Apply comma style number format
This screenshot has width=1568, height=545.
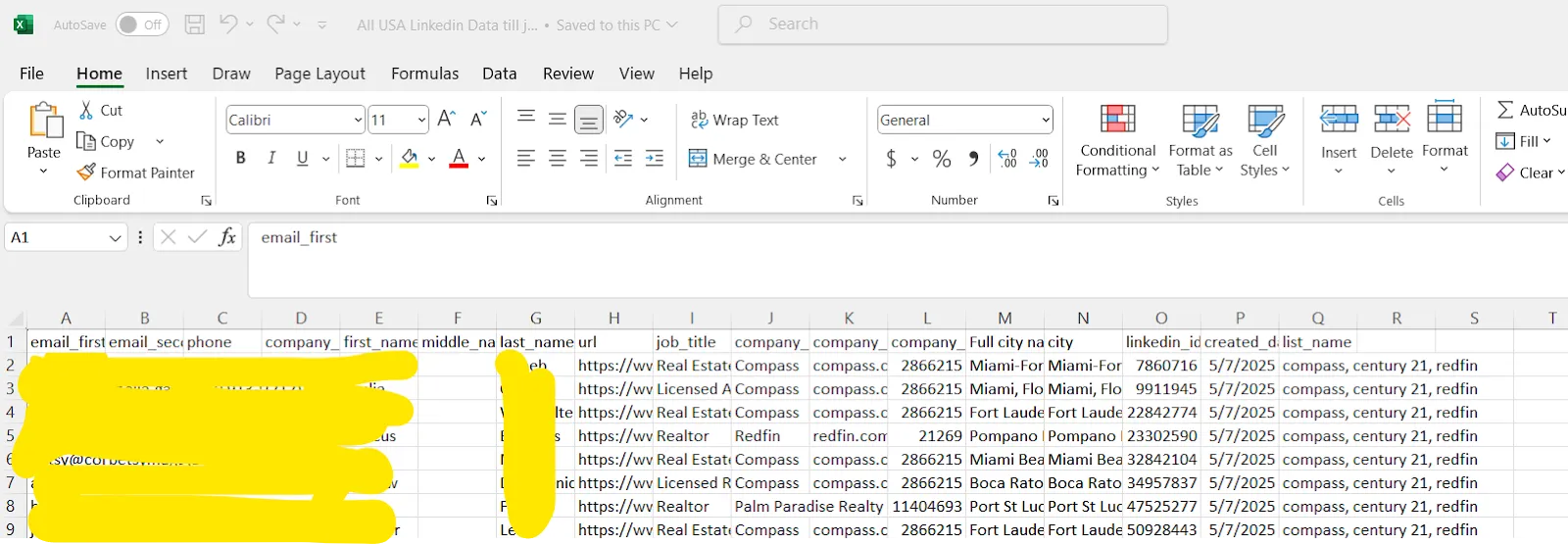[973, 158]
